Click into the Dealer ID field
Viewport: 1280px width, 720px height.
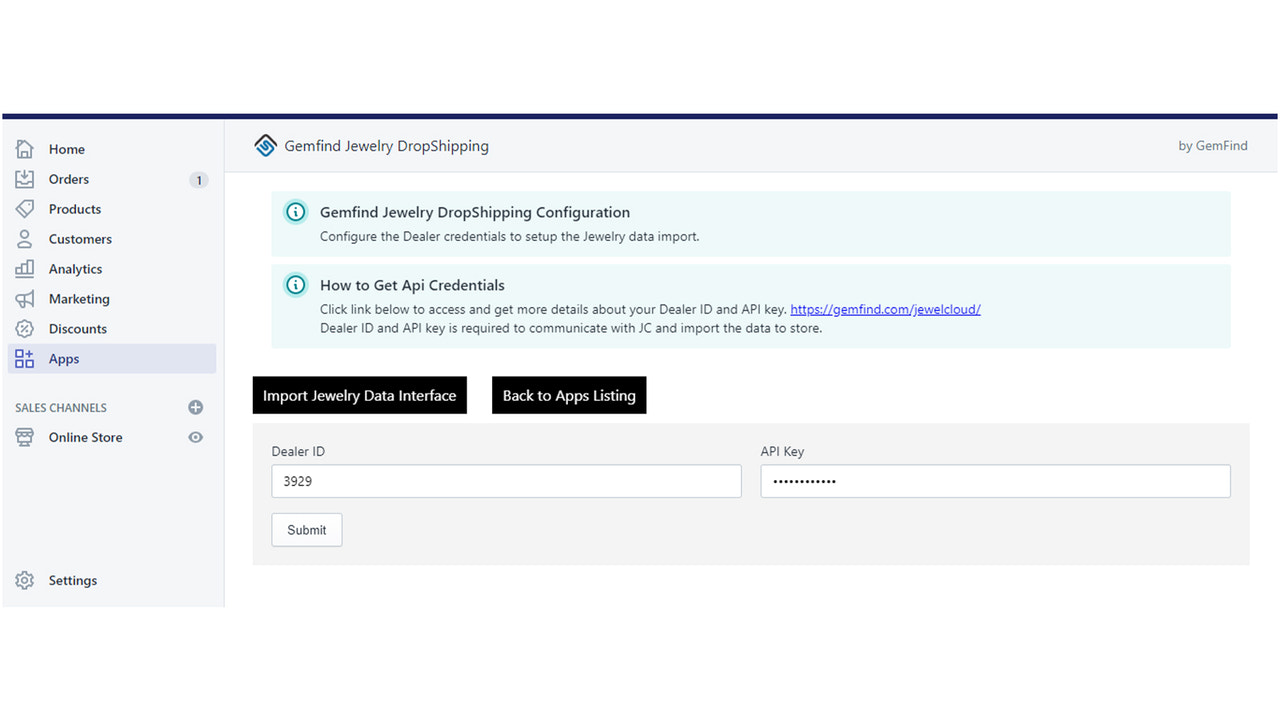point(506,481)
